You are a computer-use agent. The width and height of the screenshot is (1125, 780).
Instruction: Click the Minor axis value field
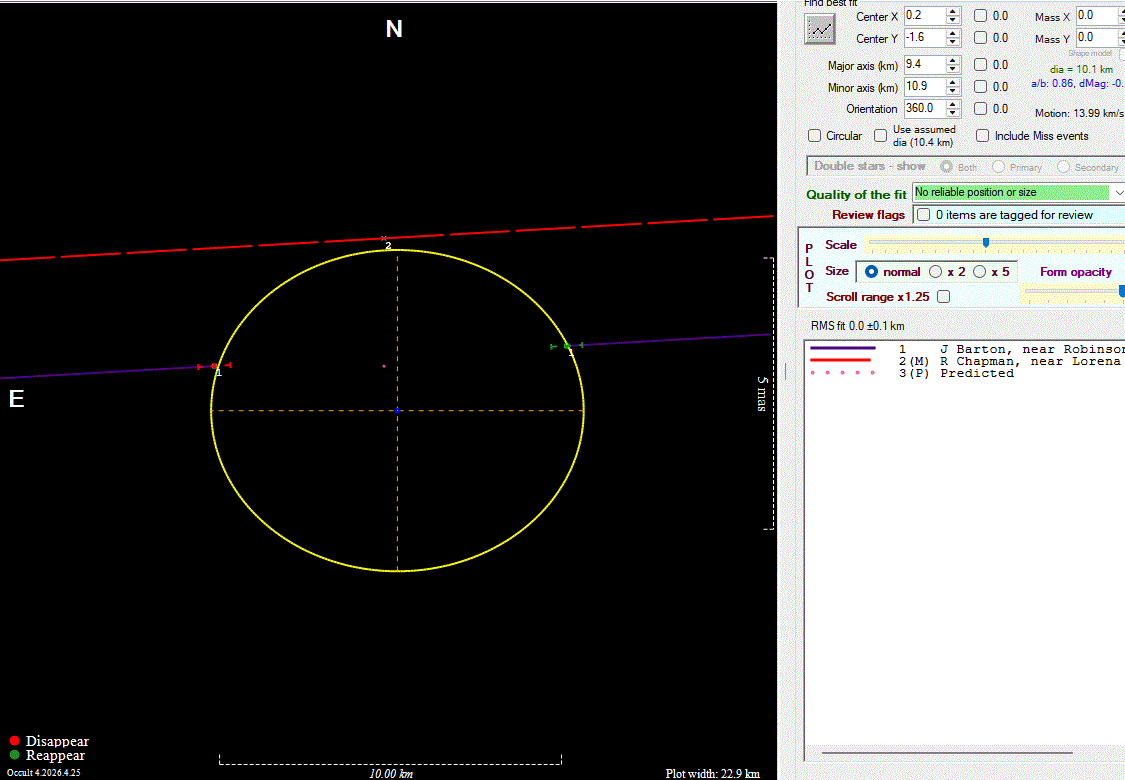(x=924, y=87)
